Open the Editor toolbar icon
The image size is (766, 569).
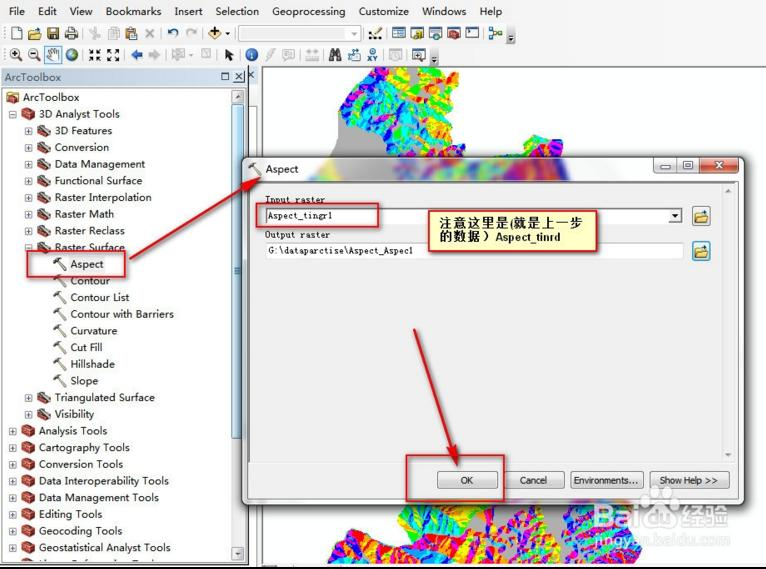coord(375,33)
